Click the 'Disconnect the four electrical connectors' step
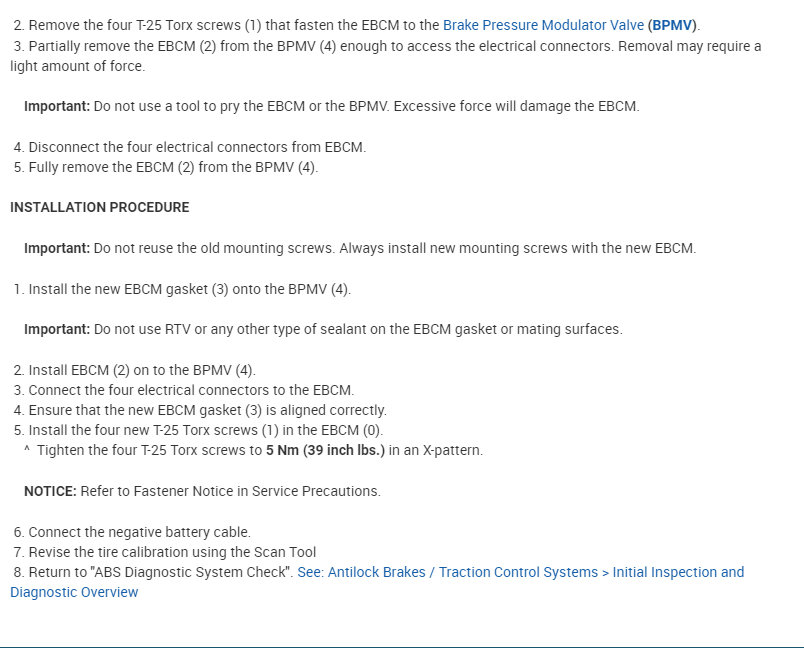 (196, 147)
